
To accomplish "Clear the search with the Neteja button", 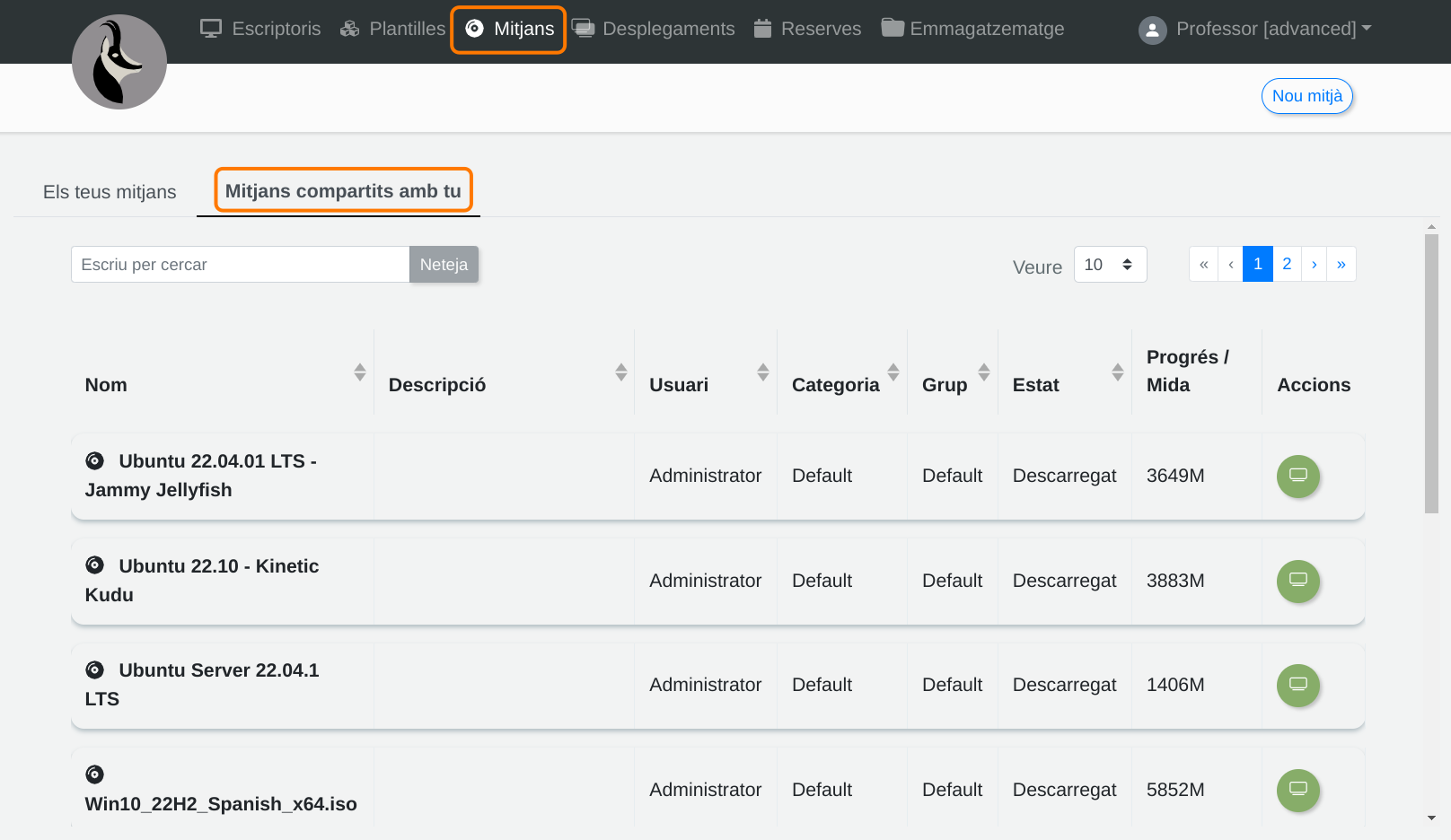I will click(444, 265).
